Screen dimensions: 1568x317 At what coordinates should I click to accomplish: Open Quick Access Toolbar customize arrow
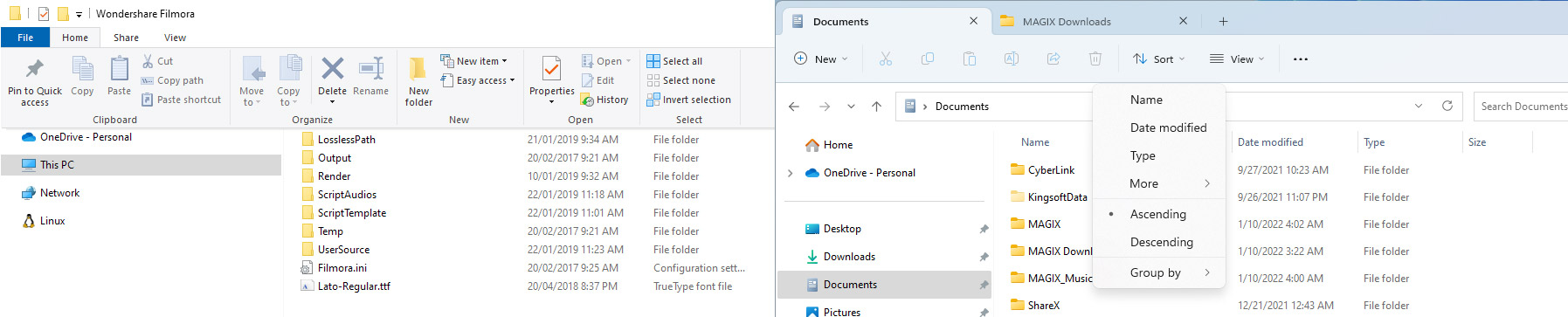pyautogui.click(x=79, y=14)
